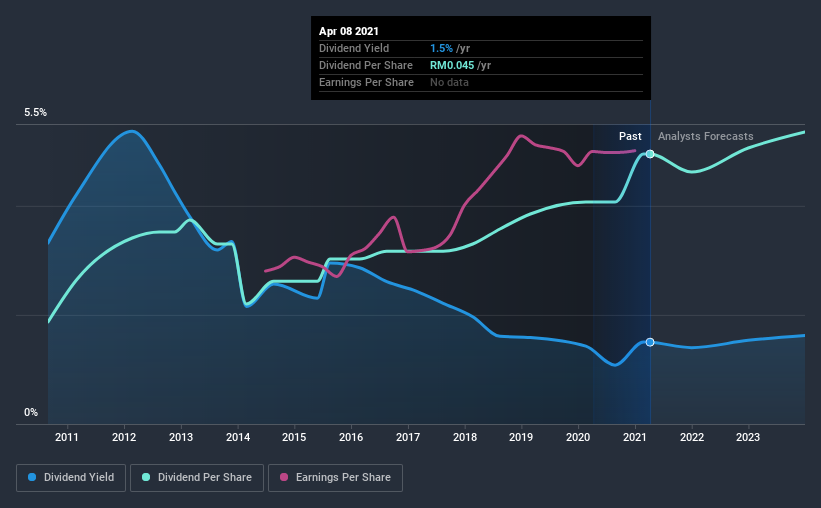Select the 2014 x-axis year label
This screenshot has height=508, width=821.
pyautogui.click(x=238, y=437)
